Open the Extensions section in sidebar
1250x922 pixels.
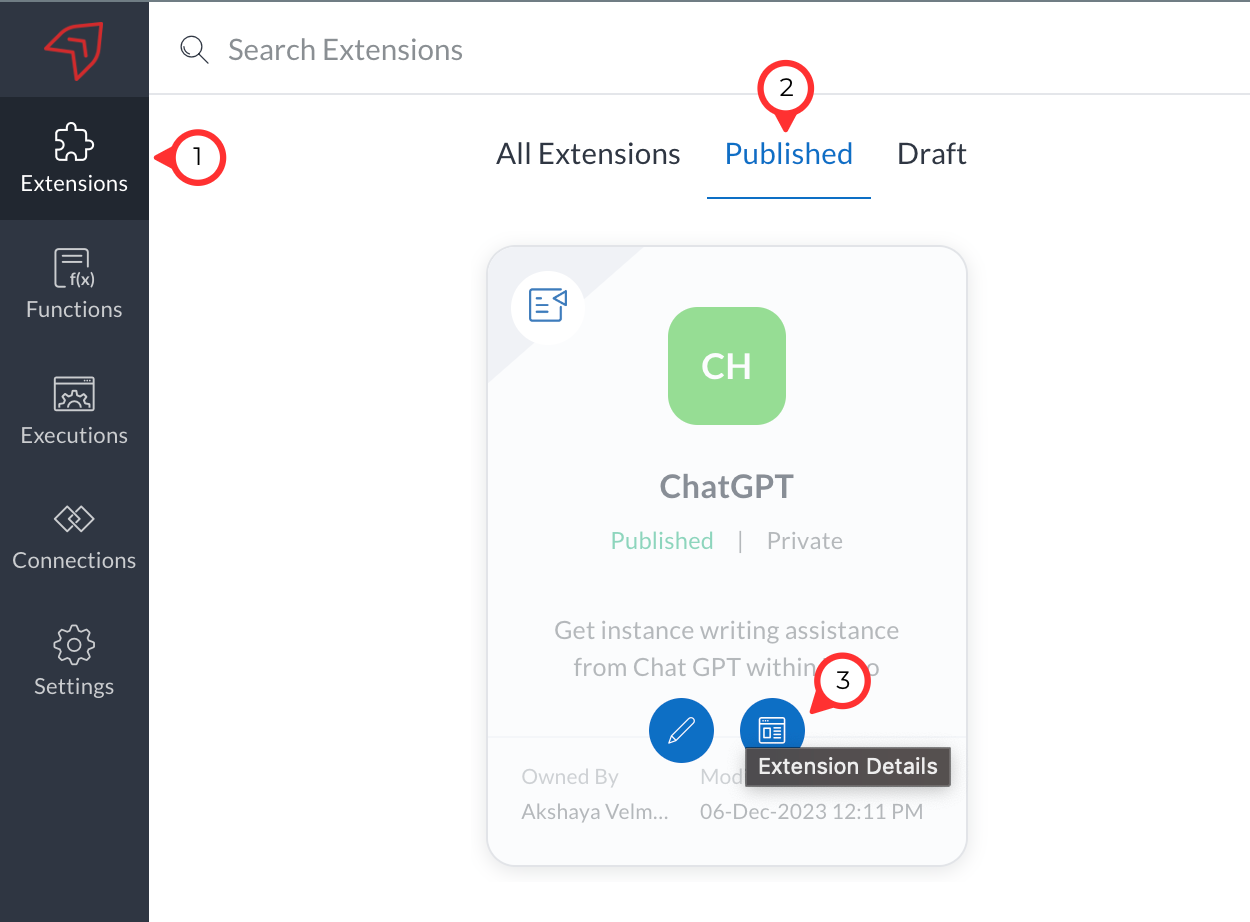(74, 158)
